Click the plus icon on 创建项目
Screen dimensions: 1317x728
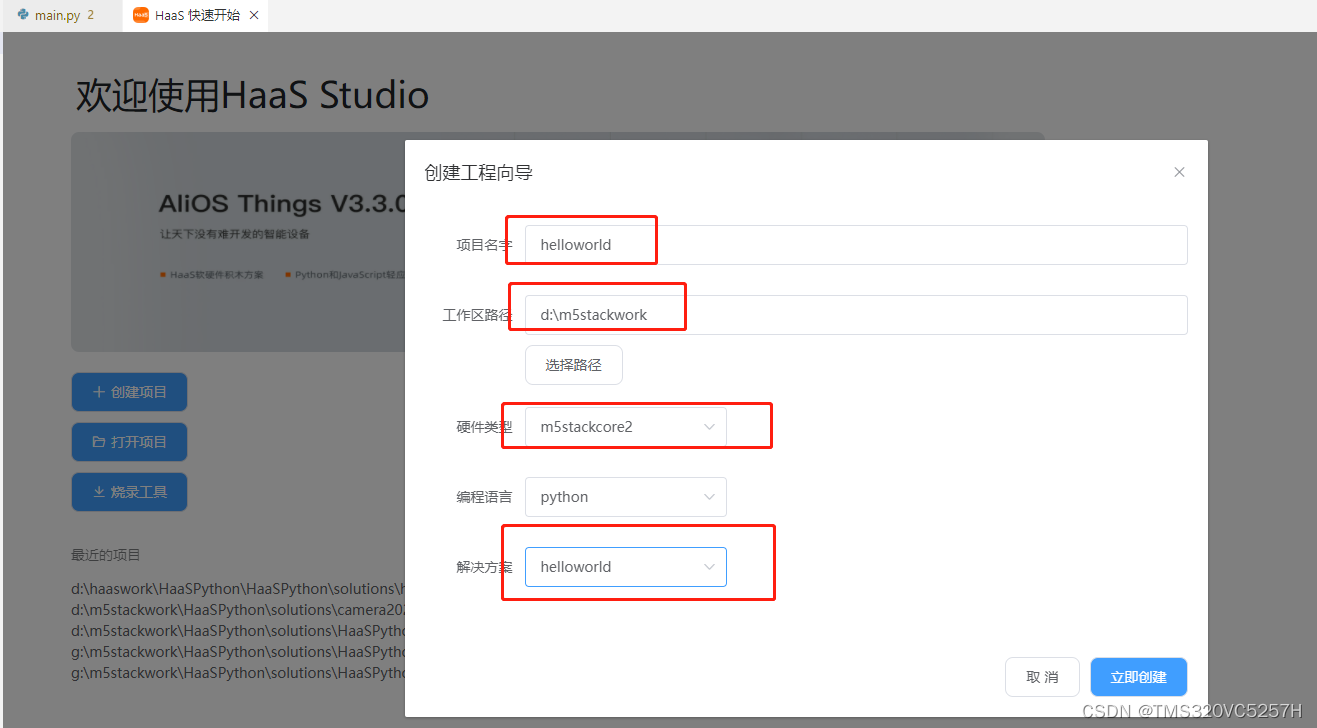click(x=99, y=392)
